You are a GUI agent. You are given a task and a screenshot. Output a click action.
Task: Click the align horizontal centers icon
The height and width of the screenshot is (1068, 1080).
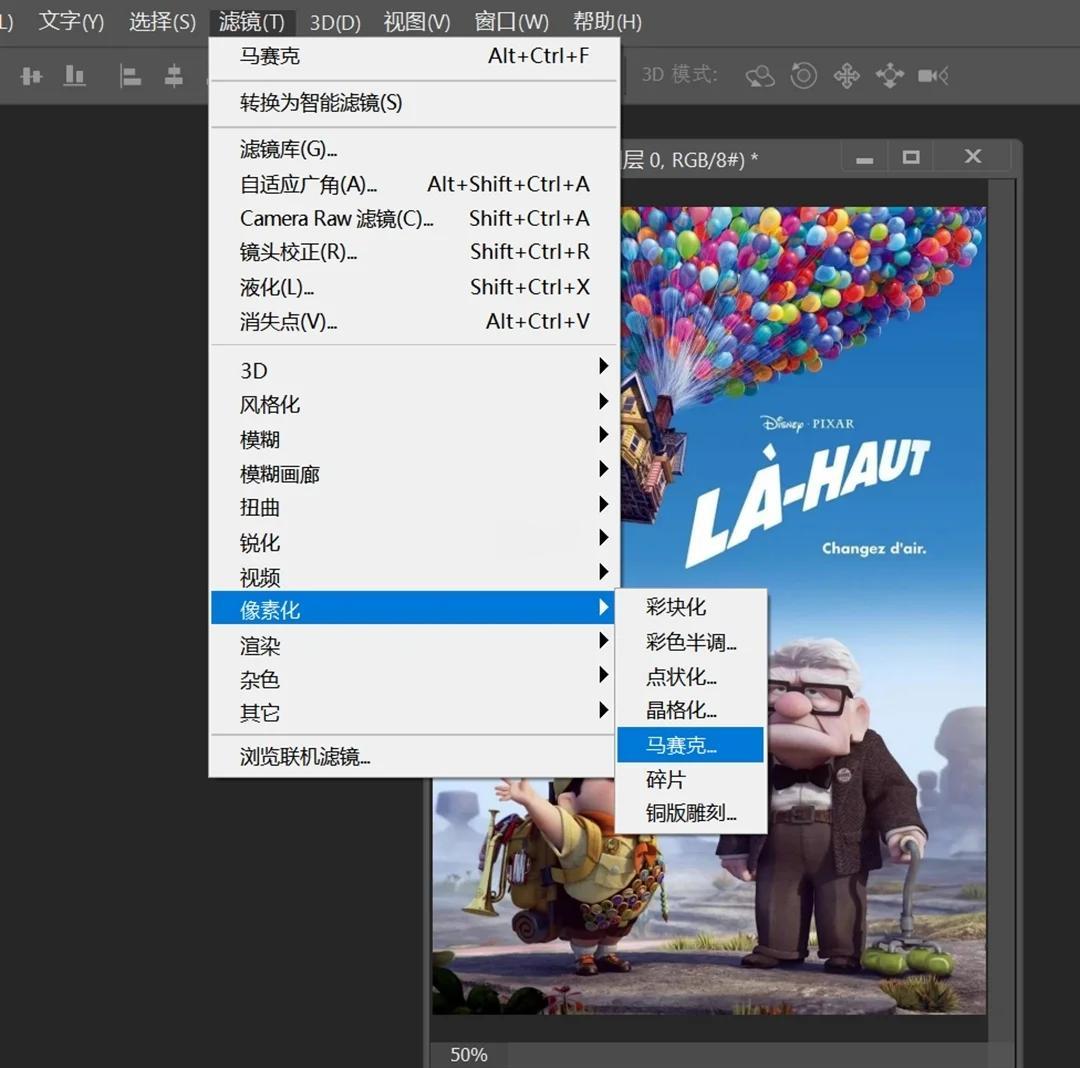174,76
